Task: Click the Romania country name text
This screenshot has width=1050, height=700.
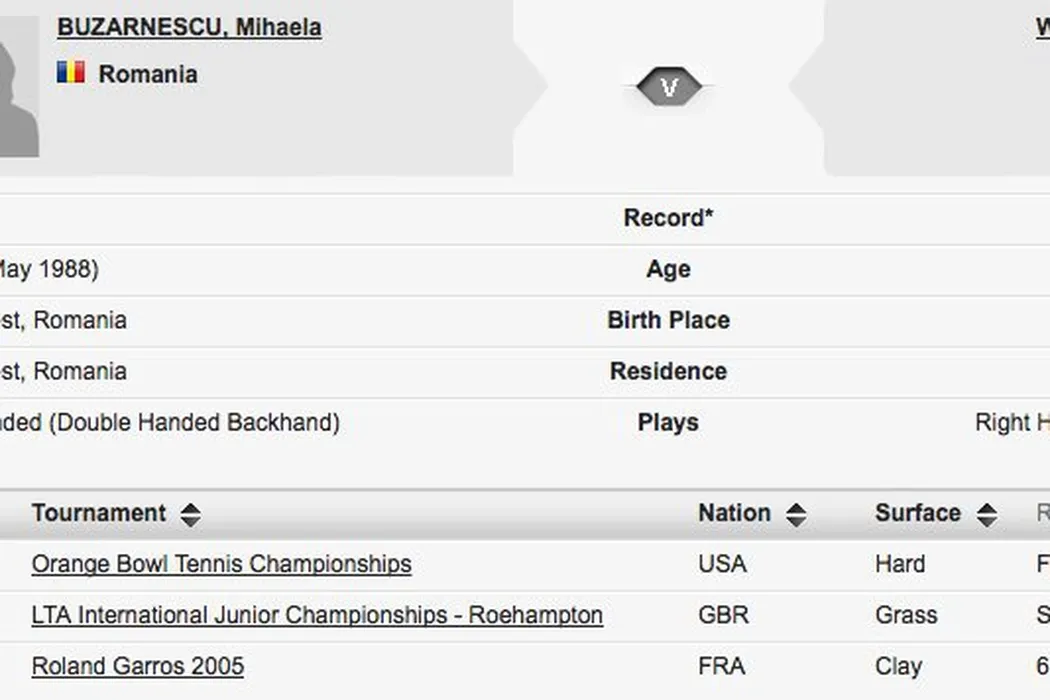Action: coord(148,74)
